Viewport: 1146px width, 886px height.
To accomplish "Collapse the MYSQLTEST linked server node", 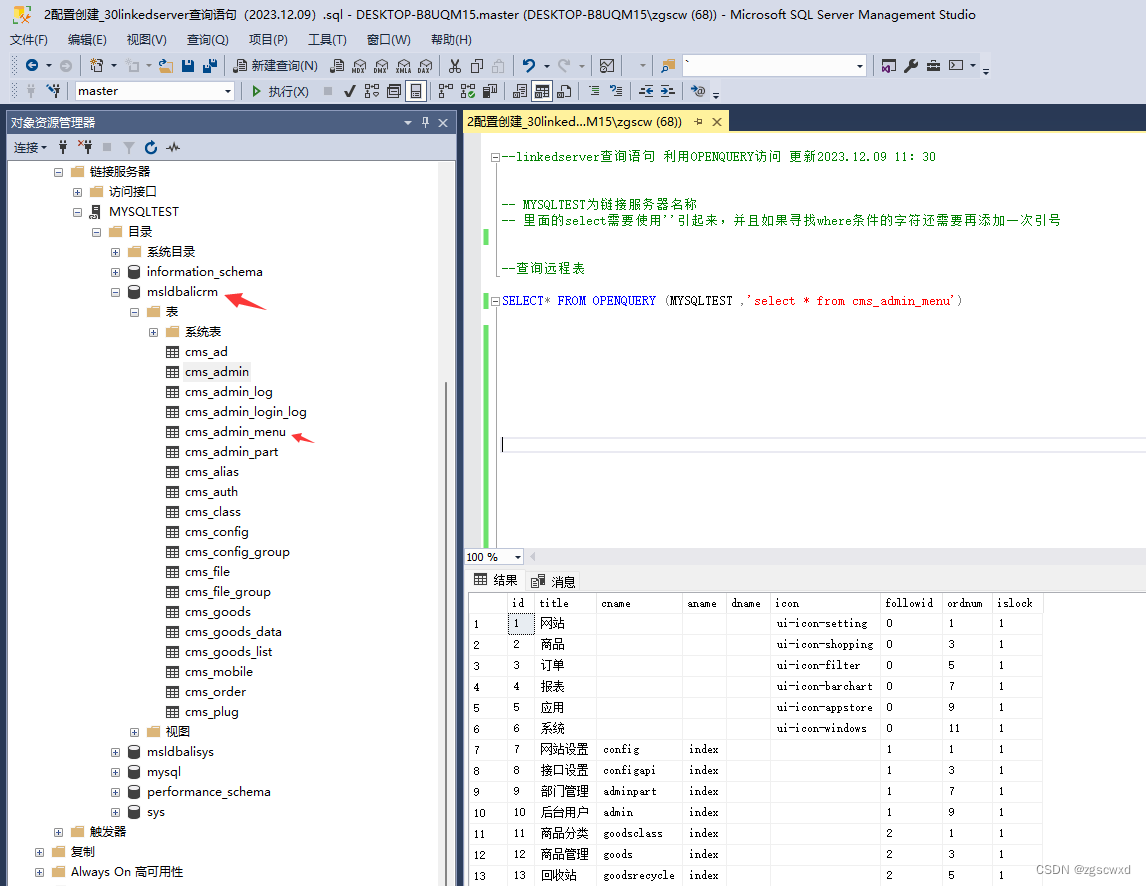I will [77, 213].
